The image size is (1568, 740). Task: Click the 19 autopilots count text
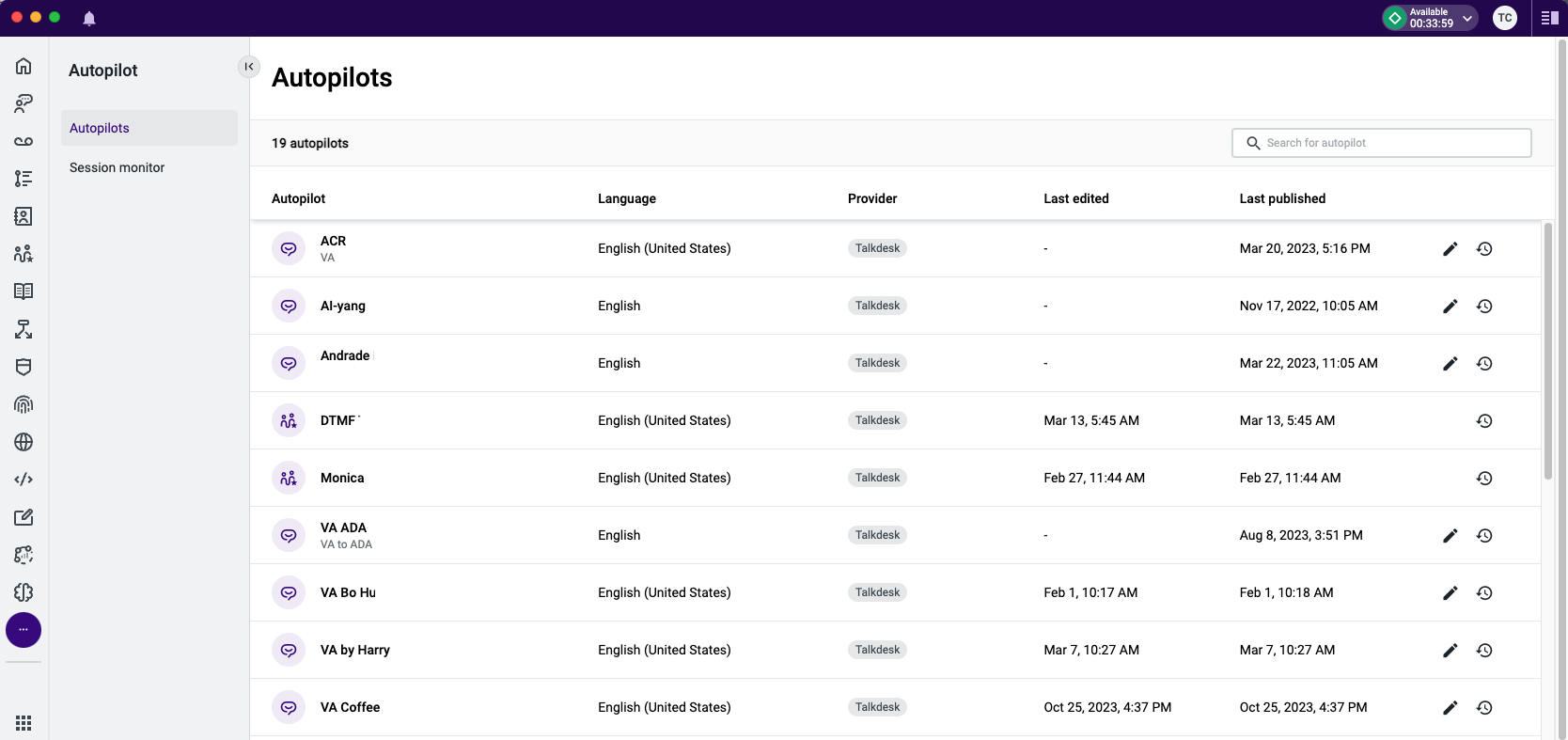(x=310, y=143)
